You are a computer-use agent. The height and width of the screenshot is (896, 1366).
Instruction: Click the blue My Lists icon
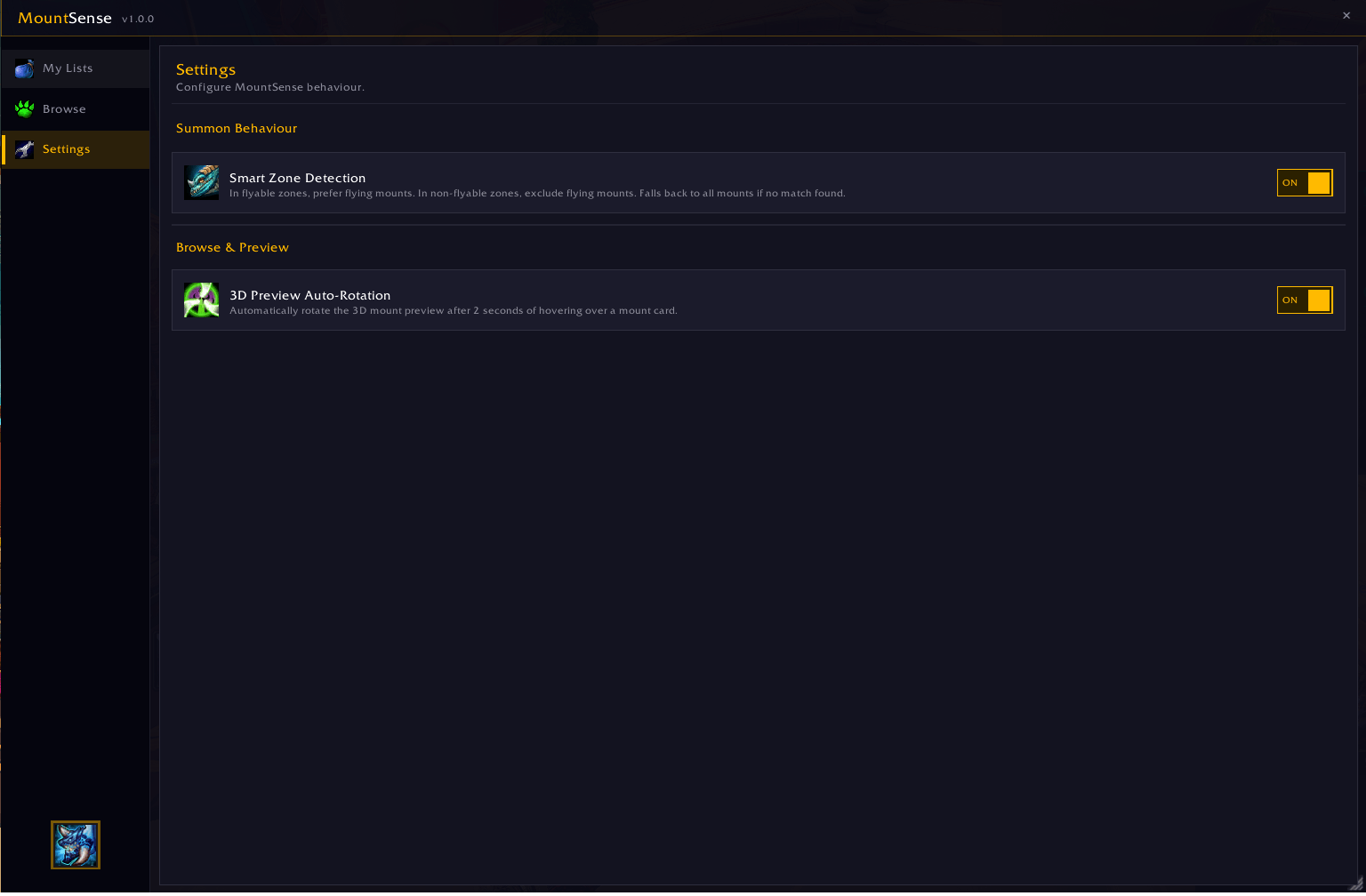click(24, 68)
